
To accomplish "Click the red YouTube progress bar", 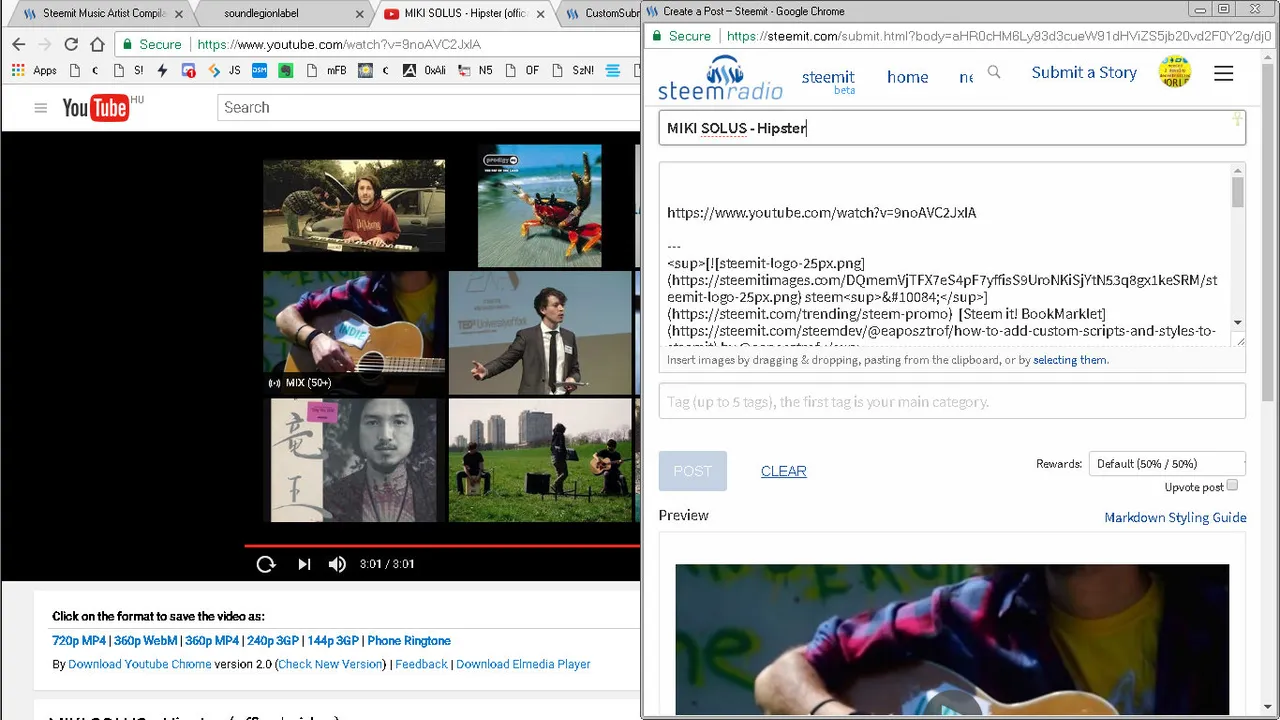I will [442, 546].
